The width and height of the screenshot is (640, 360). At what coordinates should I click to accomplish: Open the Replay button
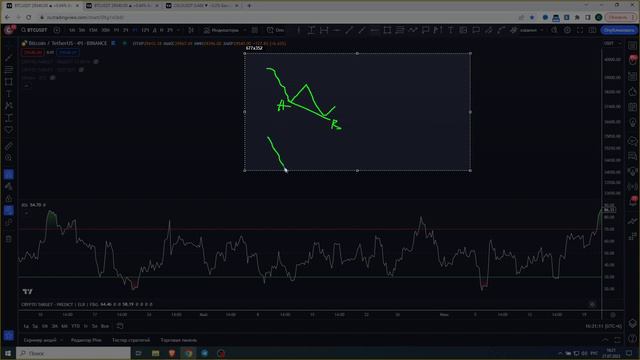click(276, 30)
